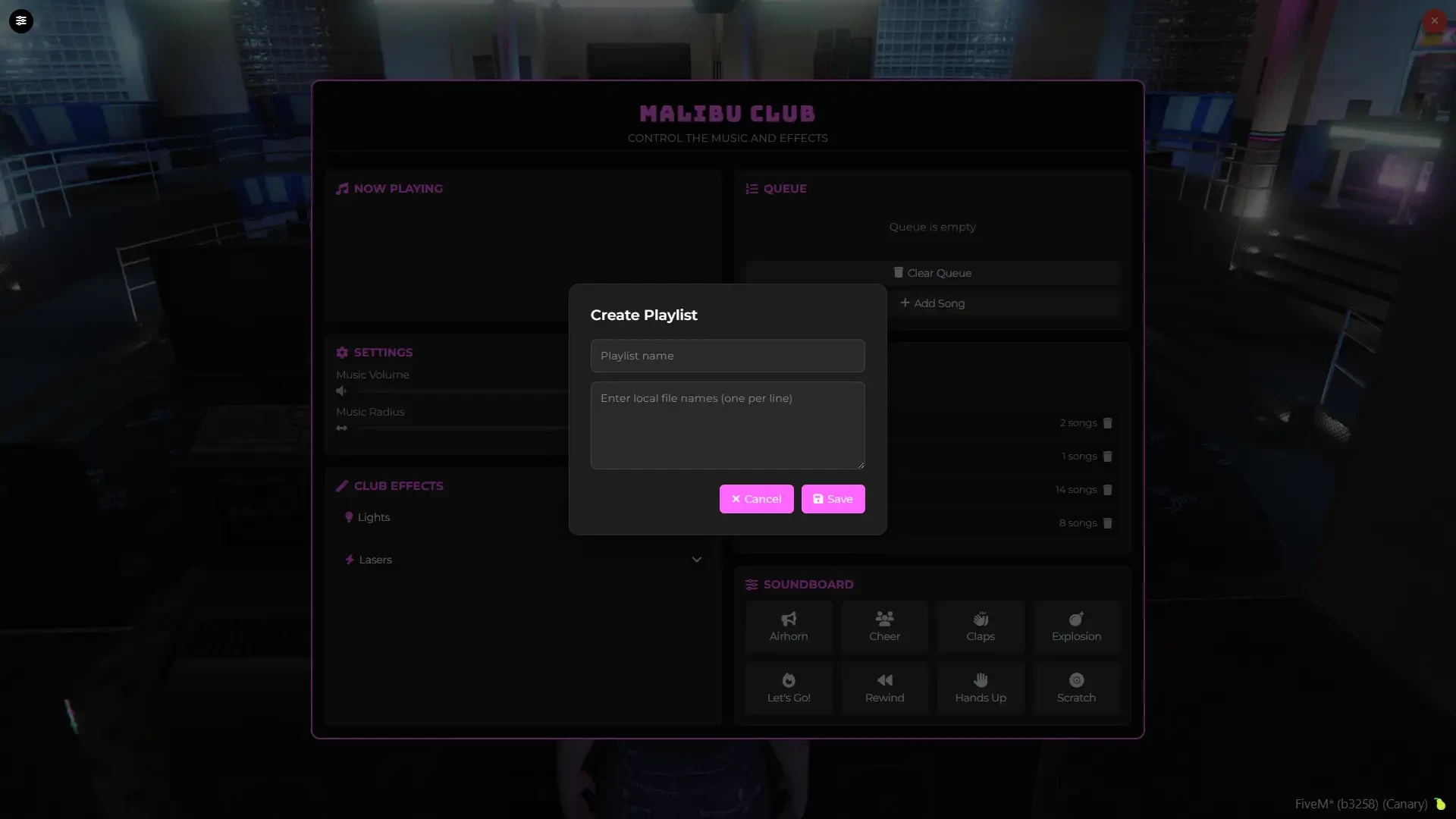Delete the playlist with 14 songs
This screenshot has width=1456, height=819.
[1107, 490]
